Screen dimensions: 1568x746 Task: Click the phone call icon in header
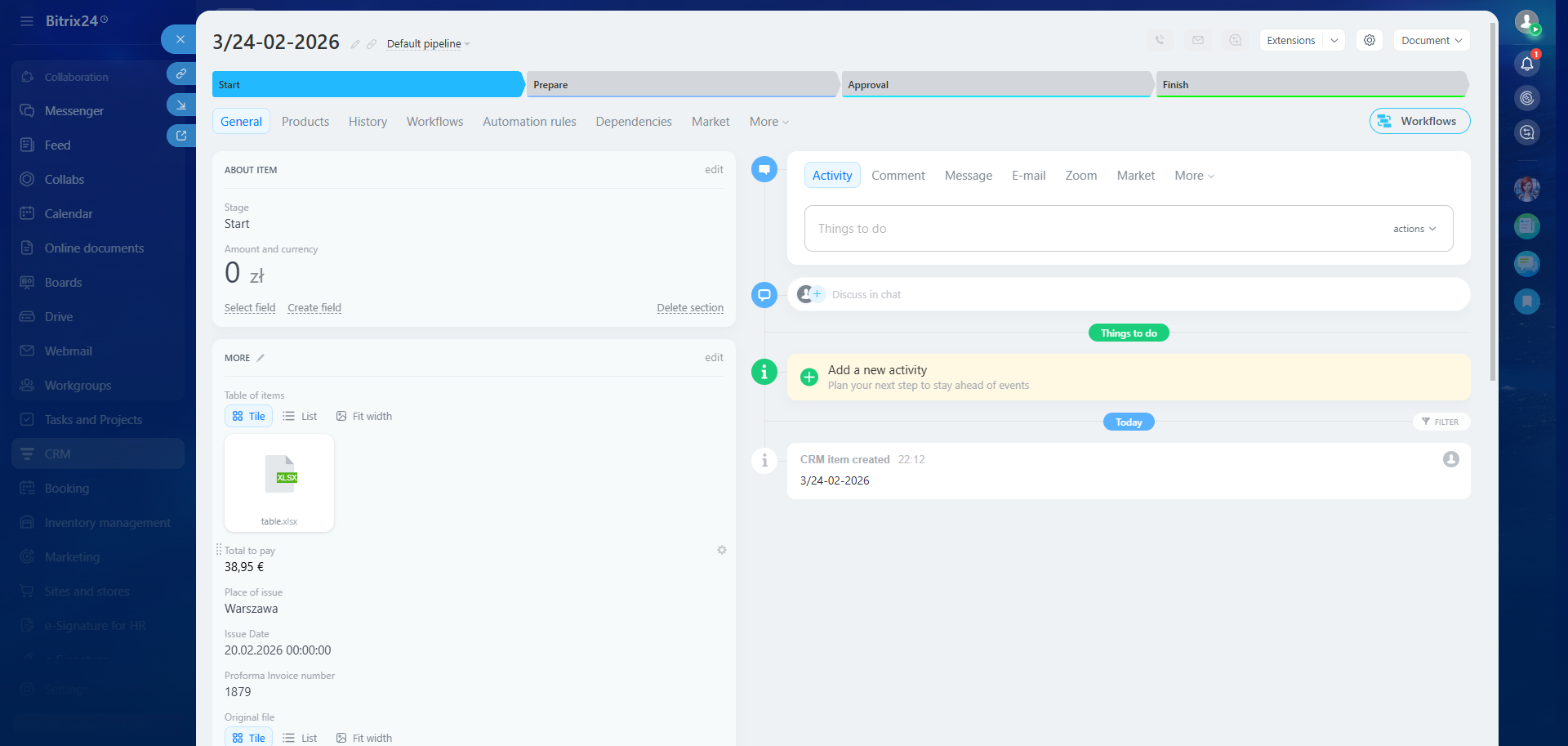point(1160,40)
